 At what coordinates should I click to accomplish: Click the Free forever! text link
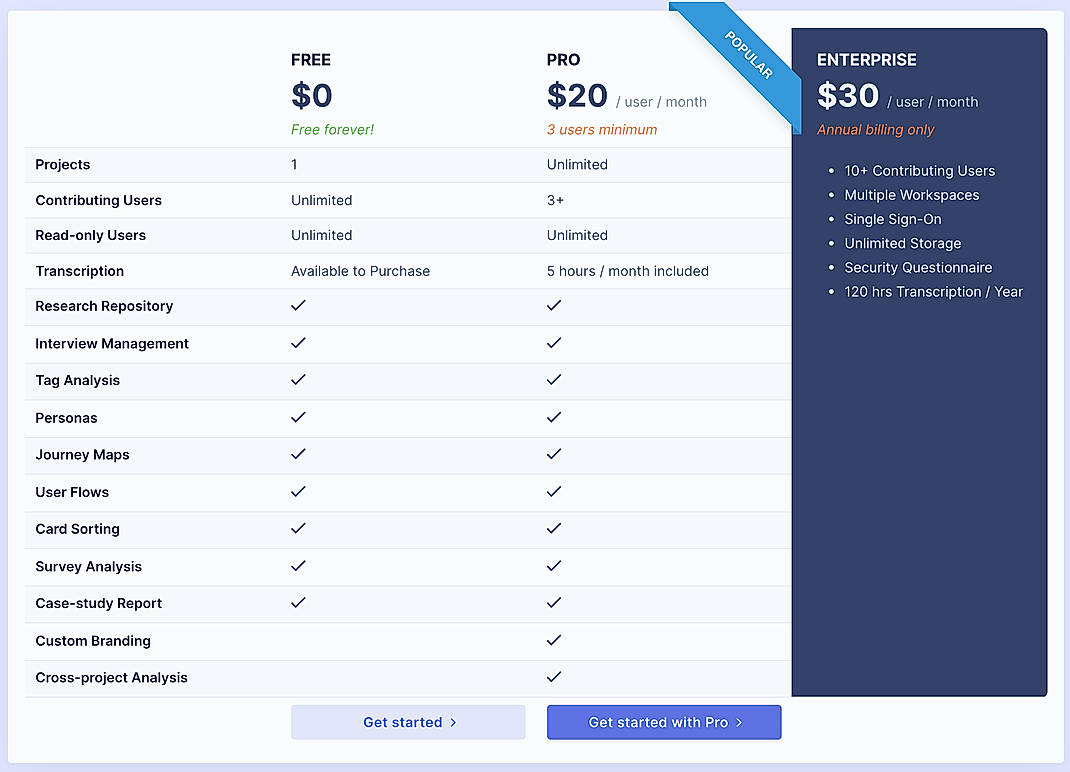tap(332, 129)
